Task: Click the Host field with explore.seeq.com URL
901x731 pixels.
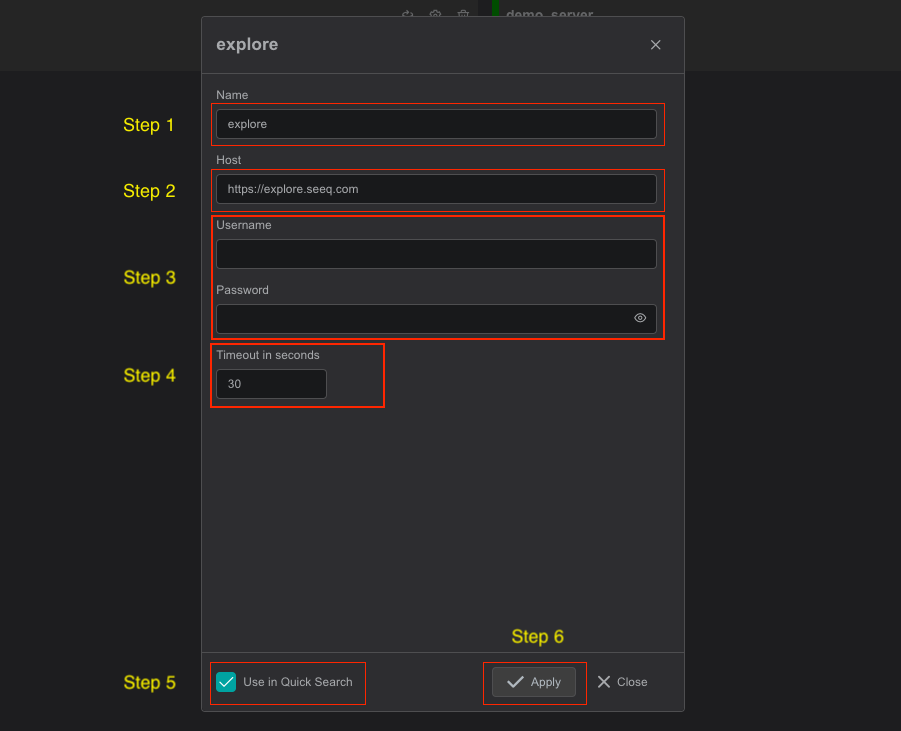Action: click(x=436, y=189)
